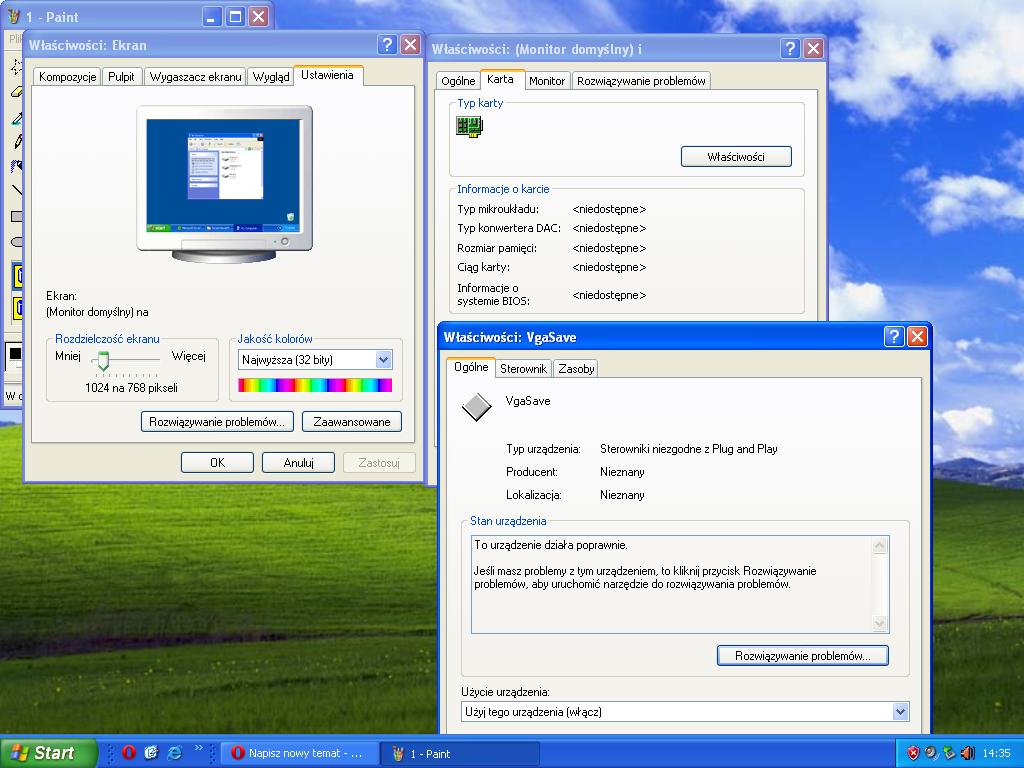The width and height of the screenshot is (1024, 768).
Task: Open Outlook Express from Quick Launch
Action: pyautogui.click(x=152, y=752)
